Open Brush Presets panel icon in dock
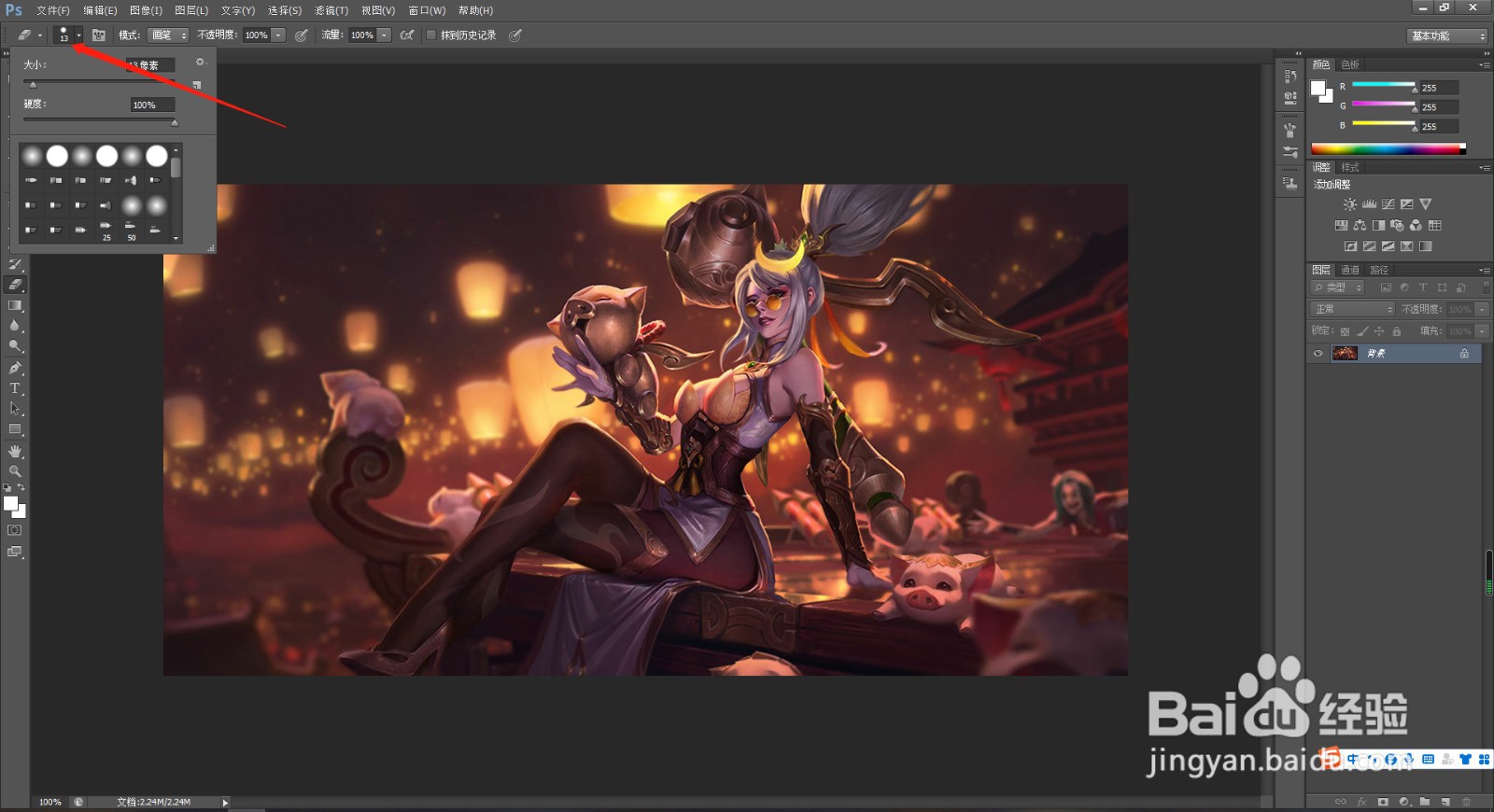The width and height of the screenshot is (1494, 812). point(1290,151)
